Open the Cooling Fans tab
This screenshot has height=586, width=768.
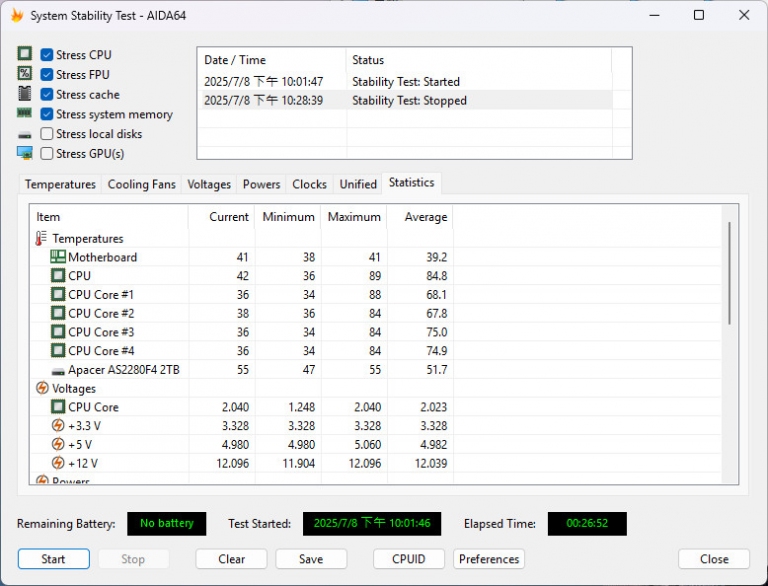coord(142,184)
